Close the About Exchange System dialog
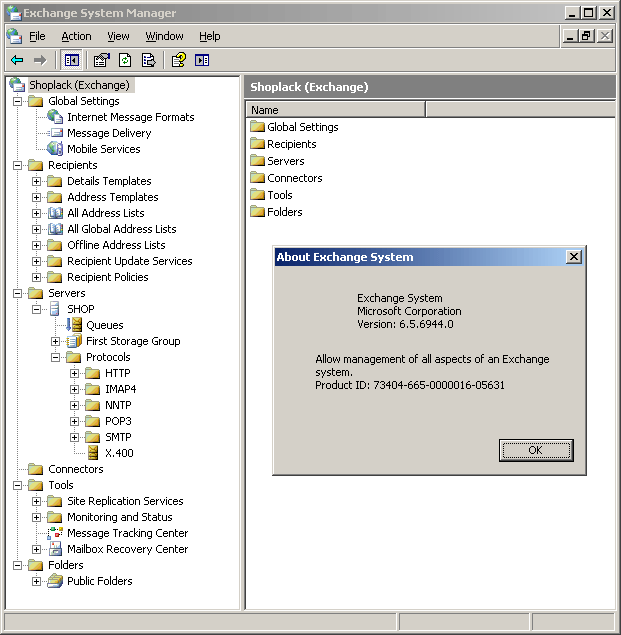This screenshot has height=635, width=621. 574,256
